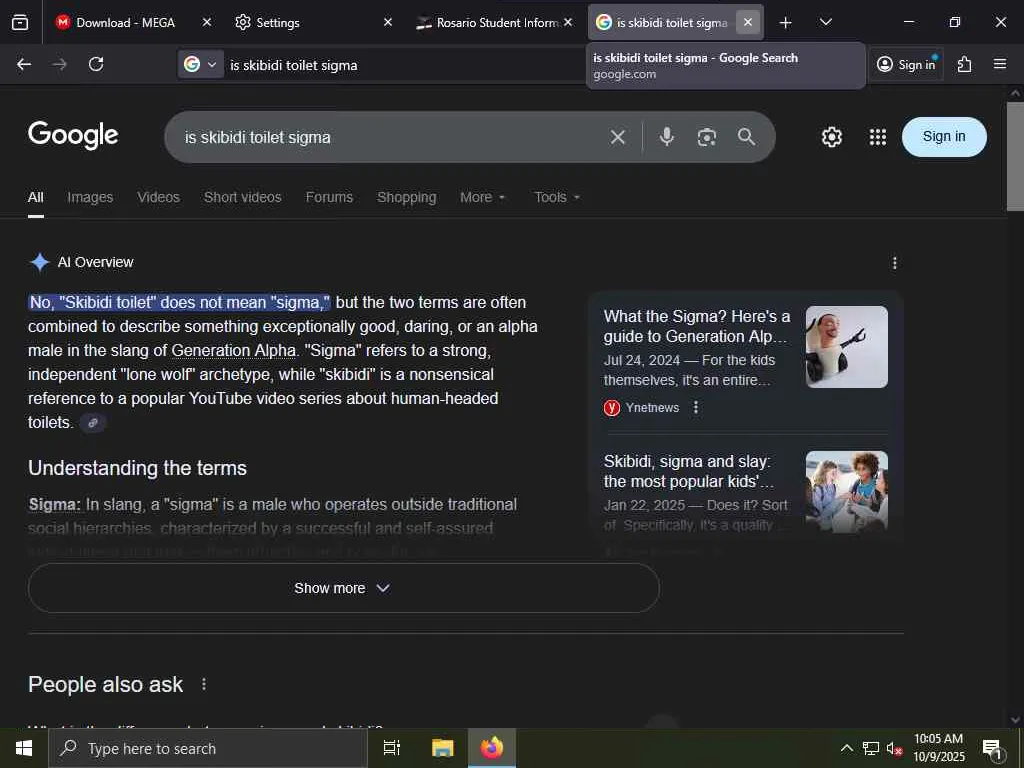1024x768 pixels.
Task: Open 'Skibidi, sigma and slay' article link
Action: (x=689, y=472)
